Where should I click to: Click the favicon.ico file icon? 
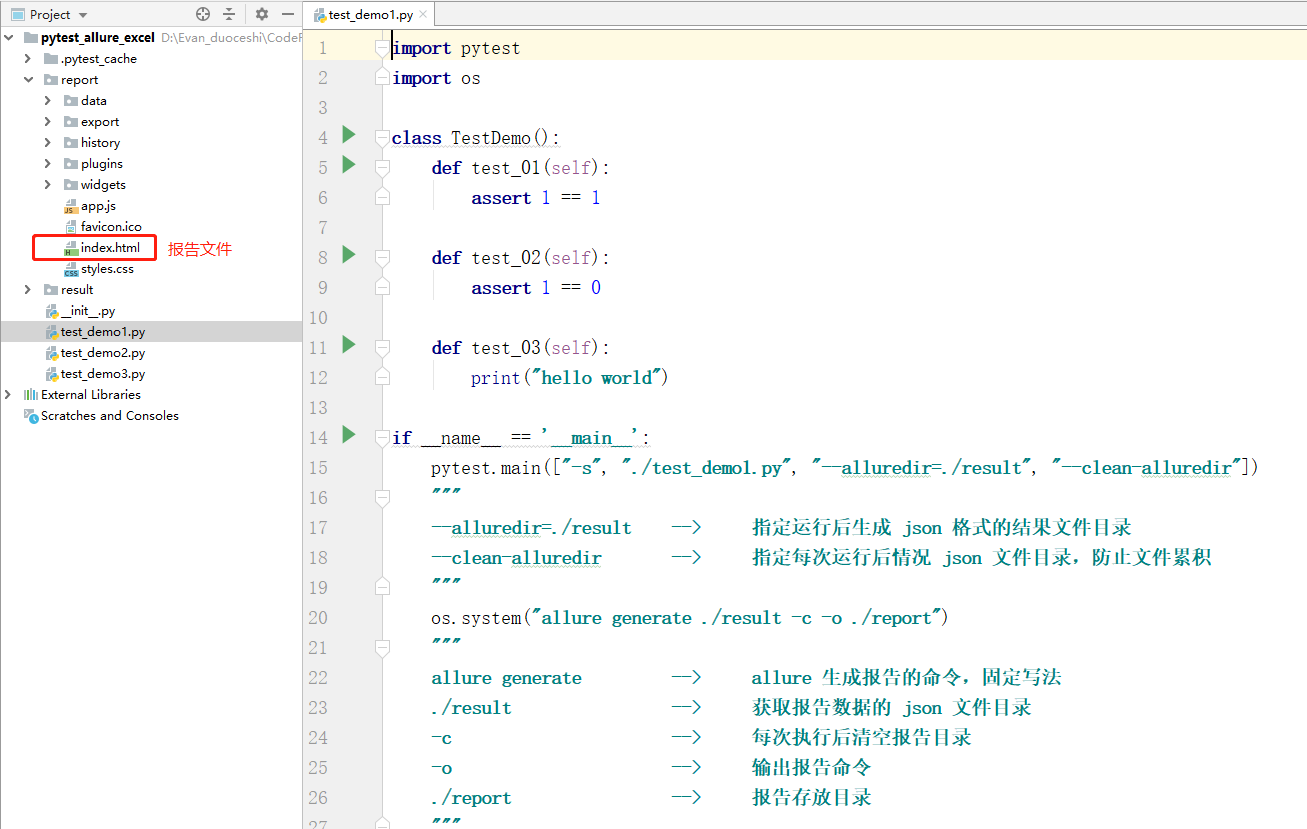click(70, 227)
